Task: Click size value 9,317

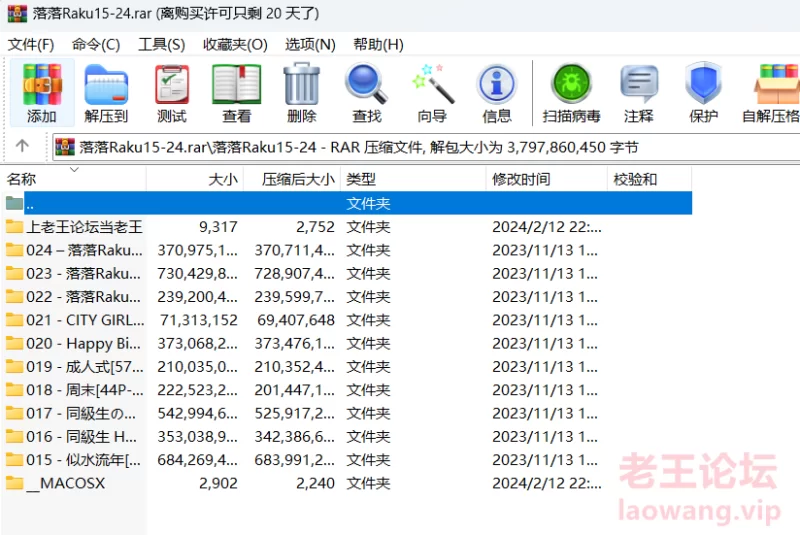Action: click(218, 226)
